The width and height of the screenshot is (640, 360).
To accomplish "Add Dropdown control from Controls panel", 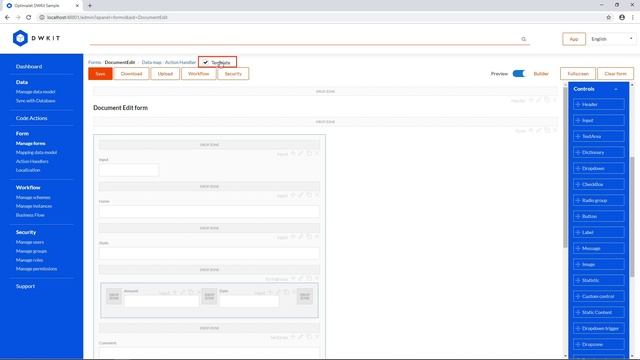I will (x=598, y=169).
